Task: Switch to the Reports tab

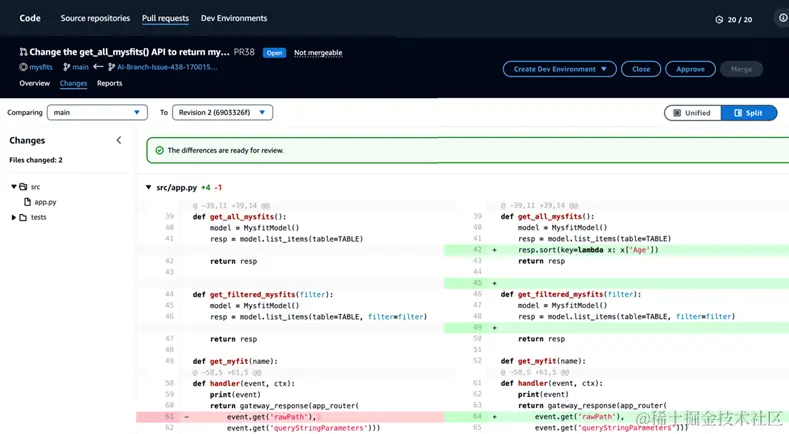Action: pyautogui.click(x=110, y=83)
